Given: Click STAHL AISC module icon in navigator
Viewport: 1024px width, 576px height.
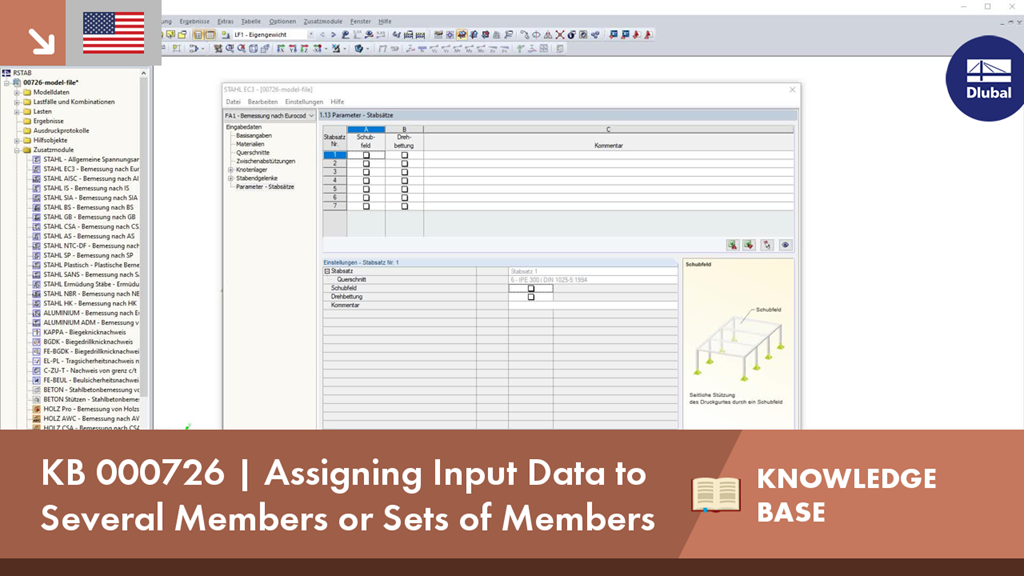Looking at the screenshot, I should click(x=37, y=178).
